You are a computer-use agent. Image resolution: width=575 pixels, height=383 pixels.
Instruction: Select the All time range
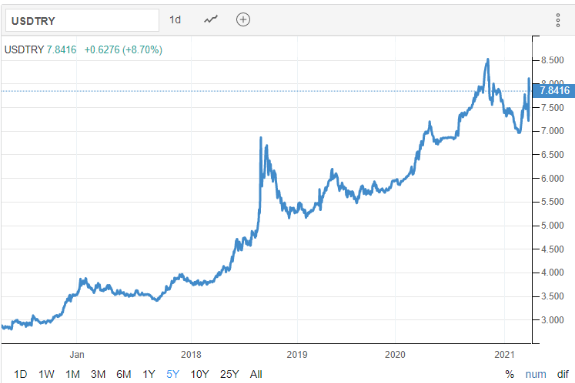tap(256, 374)
